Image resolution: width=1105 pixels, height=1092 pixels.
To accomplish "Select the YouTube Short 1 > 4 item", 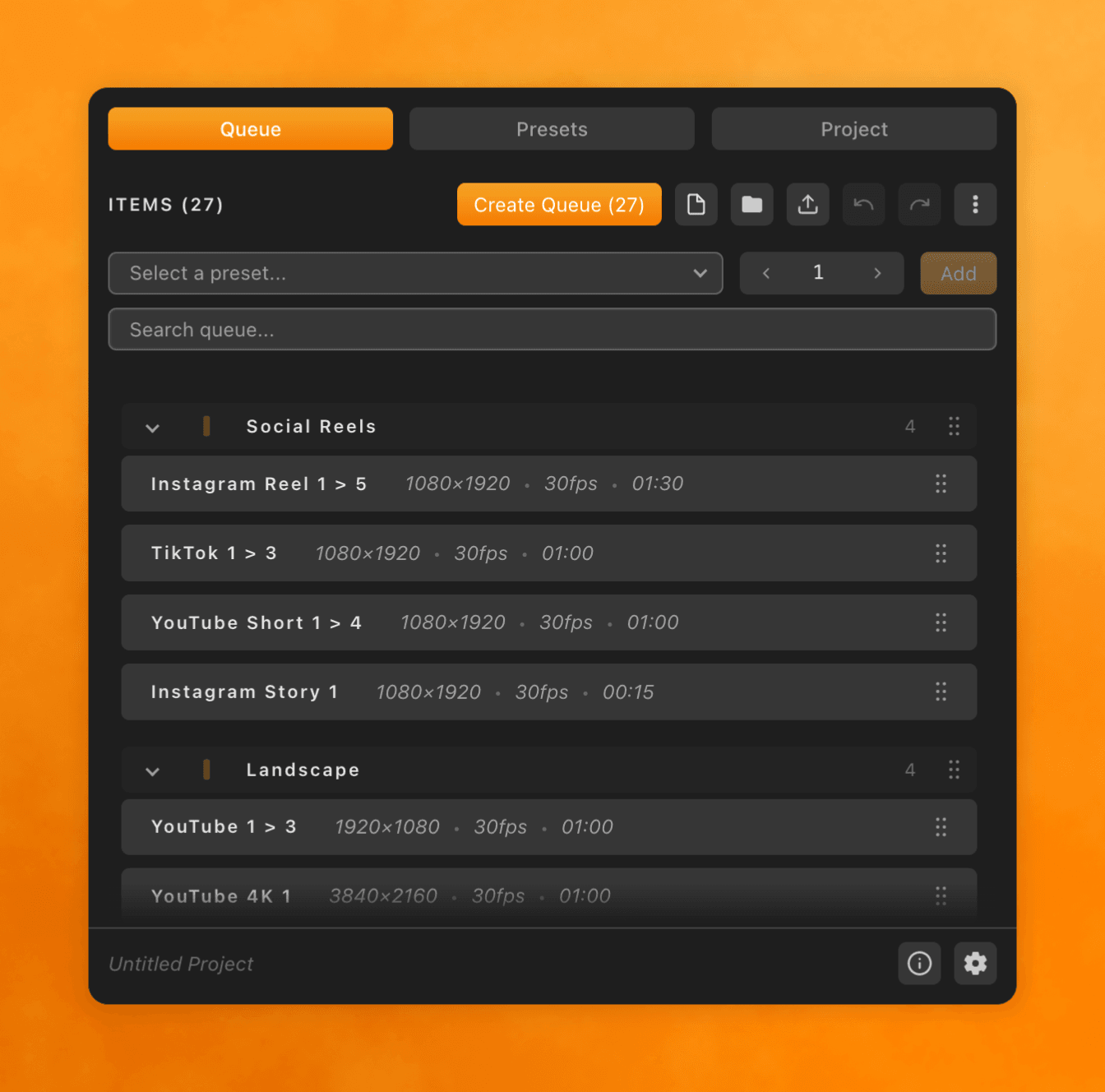I will pyautogui.click(x=549, y=622).
